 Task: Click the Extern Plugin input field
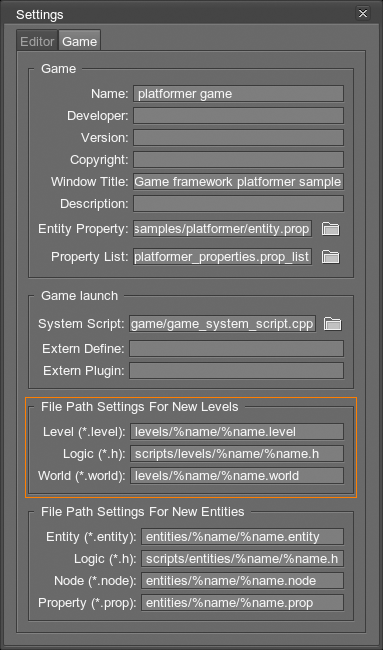click(236, 371)
